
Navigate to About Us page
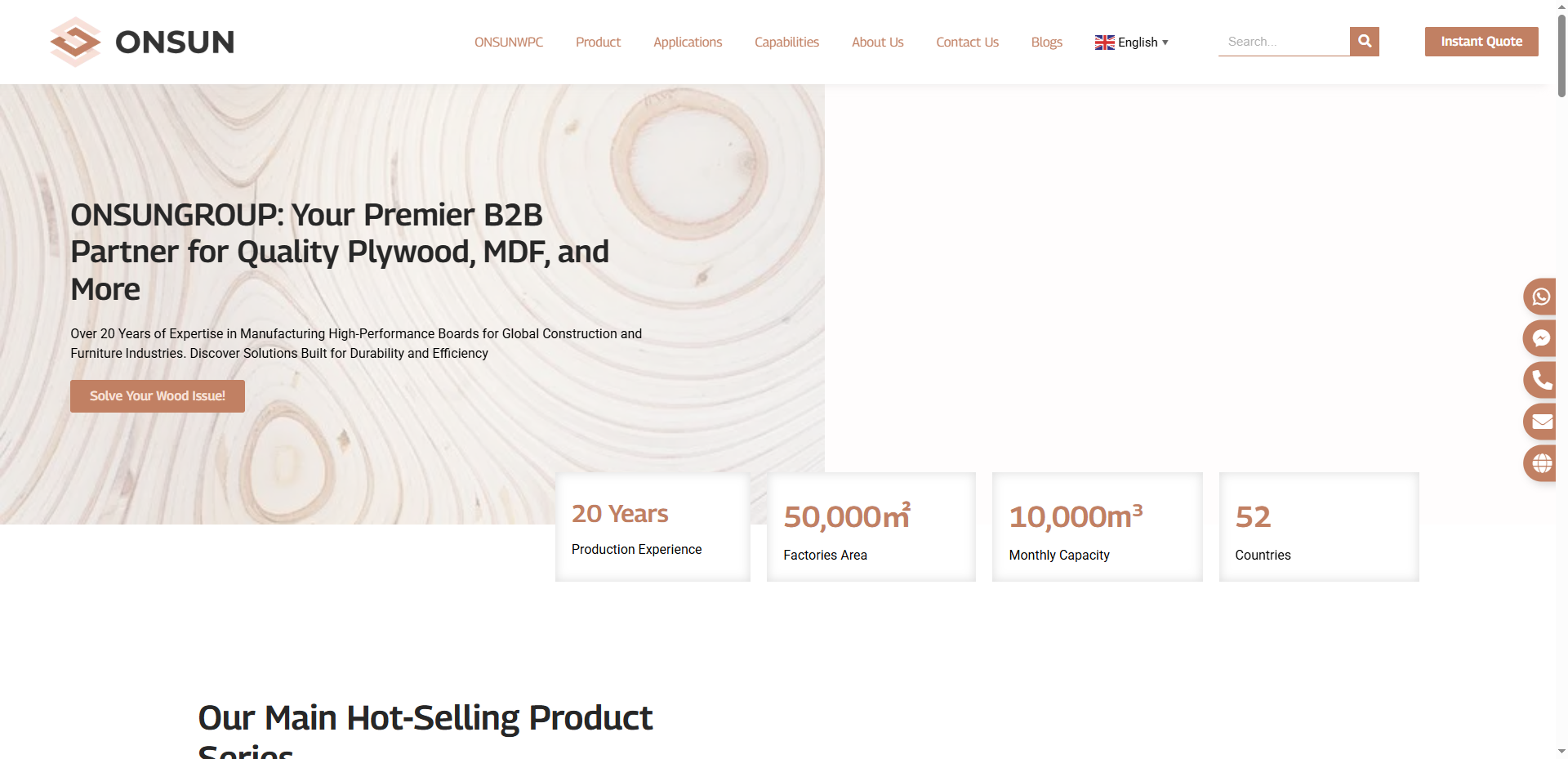pyautogui.click(x=877, y=42)
